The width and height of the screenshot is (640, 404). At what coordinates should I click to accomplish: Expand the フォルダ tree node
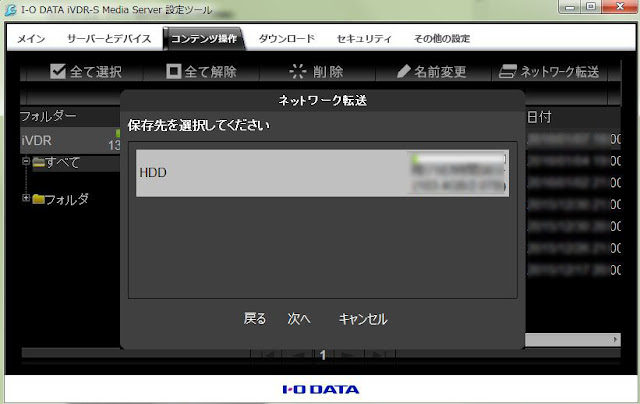tap(26, 198)
